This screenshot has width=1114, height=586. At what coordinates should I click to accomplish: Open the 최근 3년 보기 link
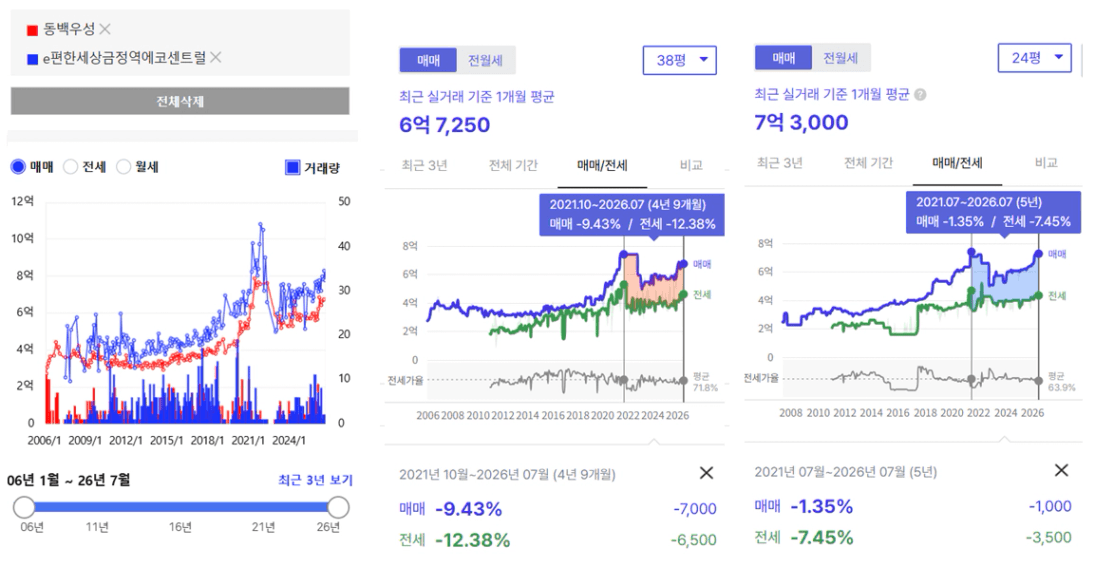(315, 480)
